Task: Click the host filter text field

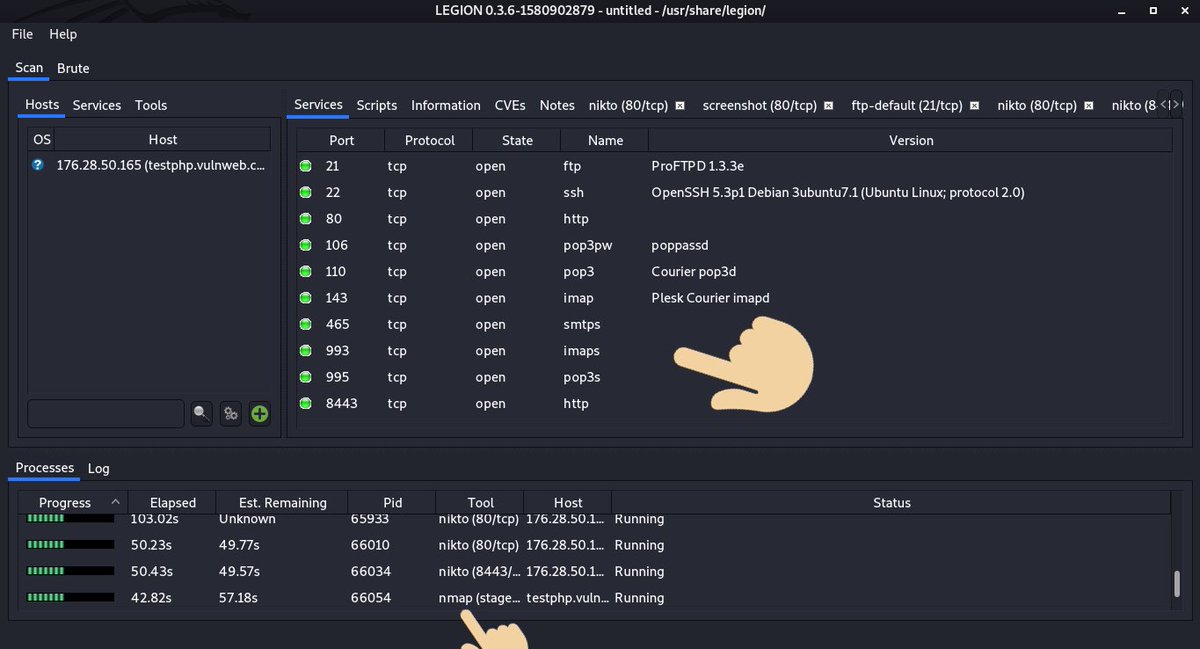Action: click(106, 413)
